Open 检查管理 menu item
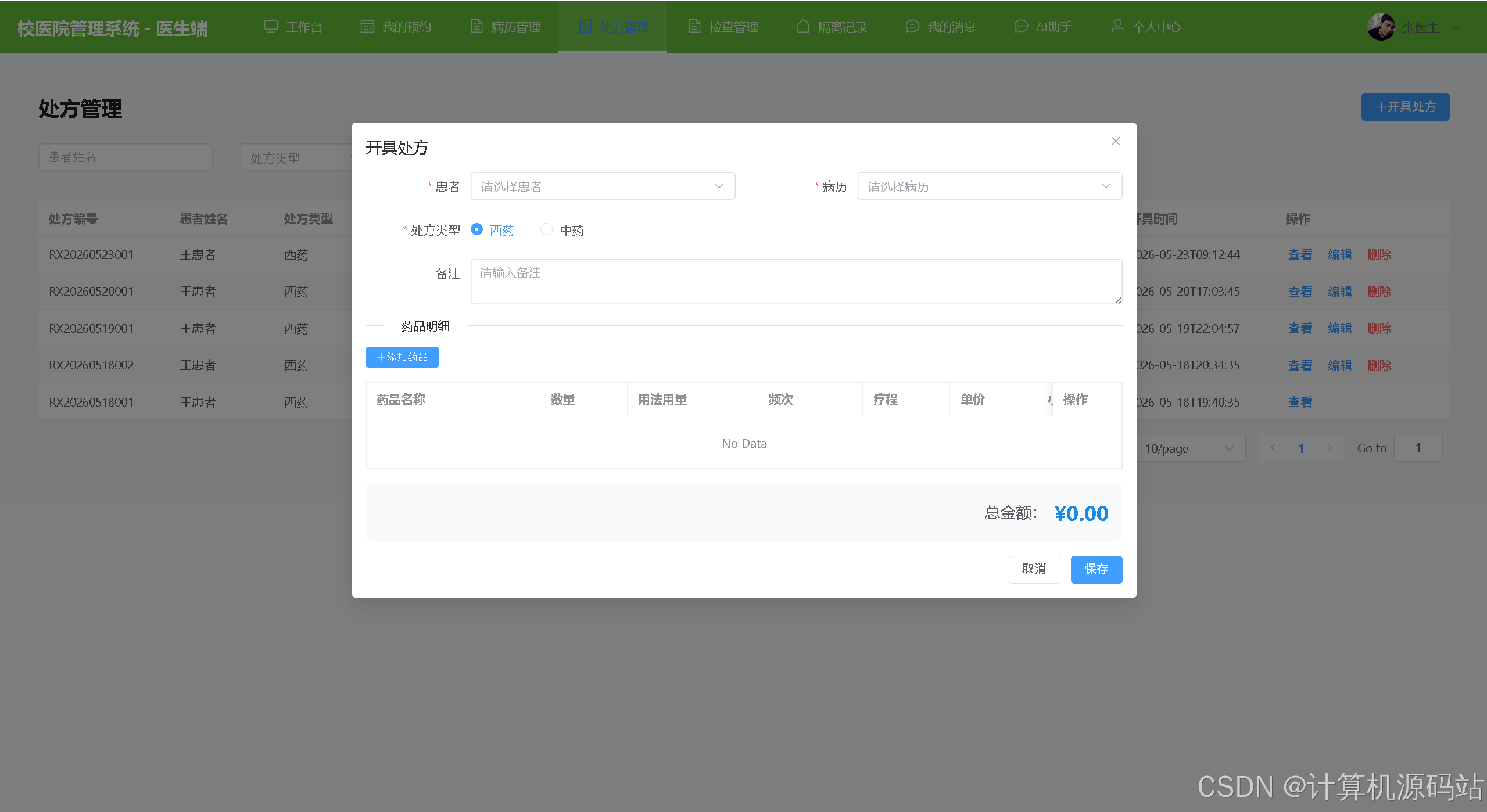Image resolution: width=1487 pixels, height=812 pixels. tap(723, 27)
